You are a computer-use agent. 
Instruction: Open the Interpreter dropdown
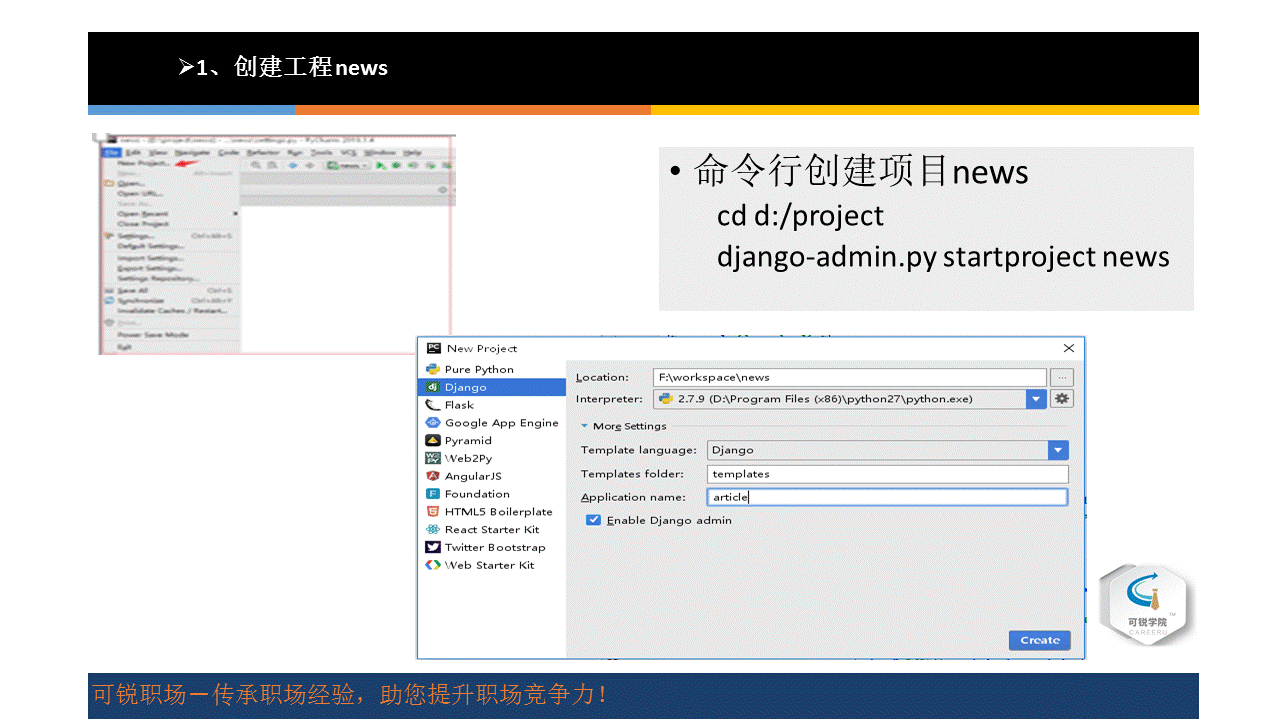point(1036,399)
